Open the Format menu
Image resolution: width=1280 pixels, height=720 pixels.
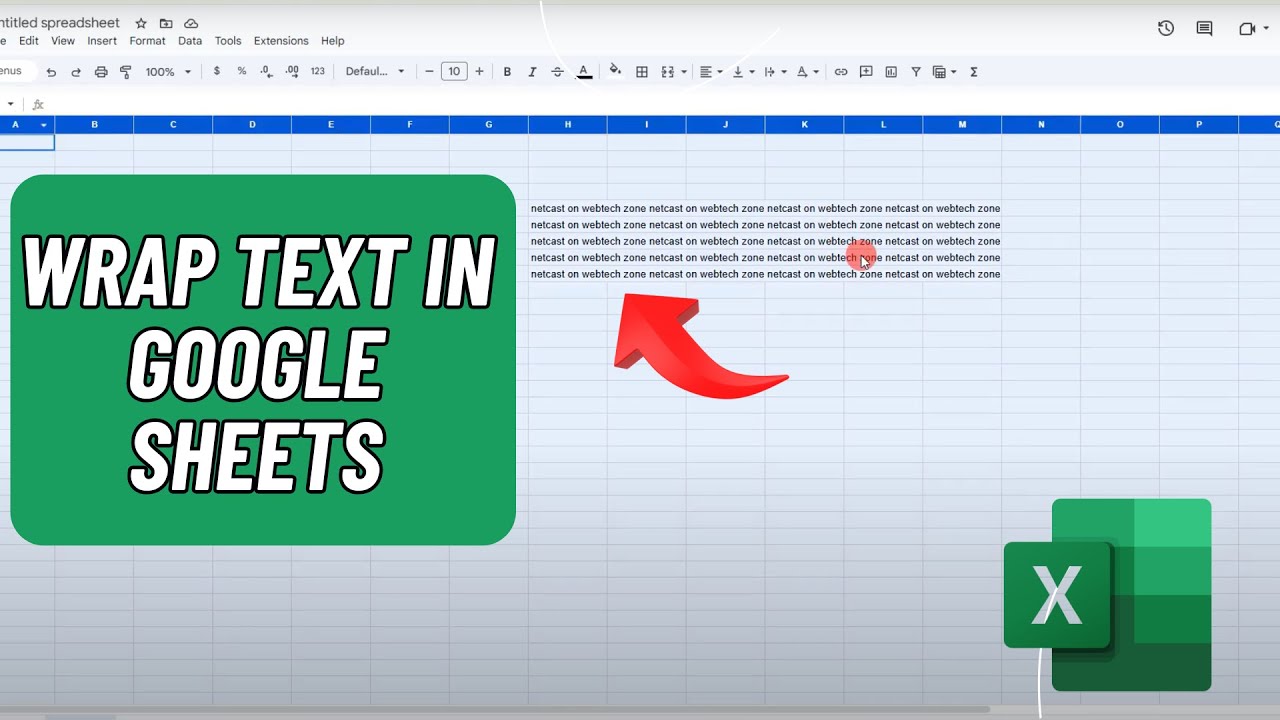tap(147, 41)
